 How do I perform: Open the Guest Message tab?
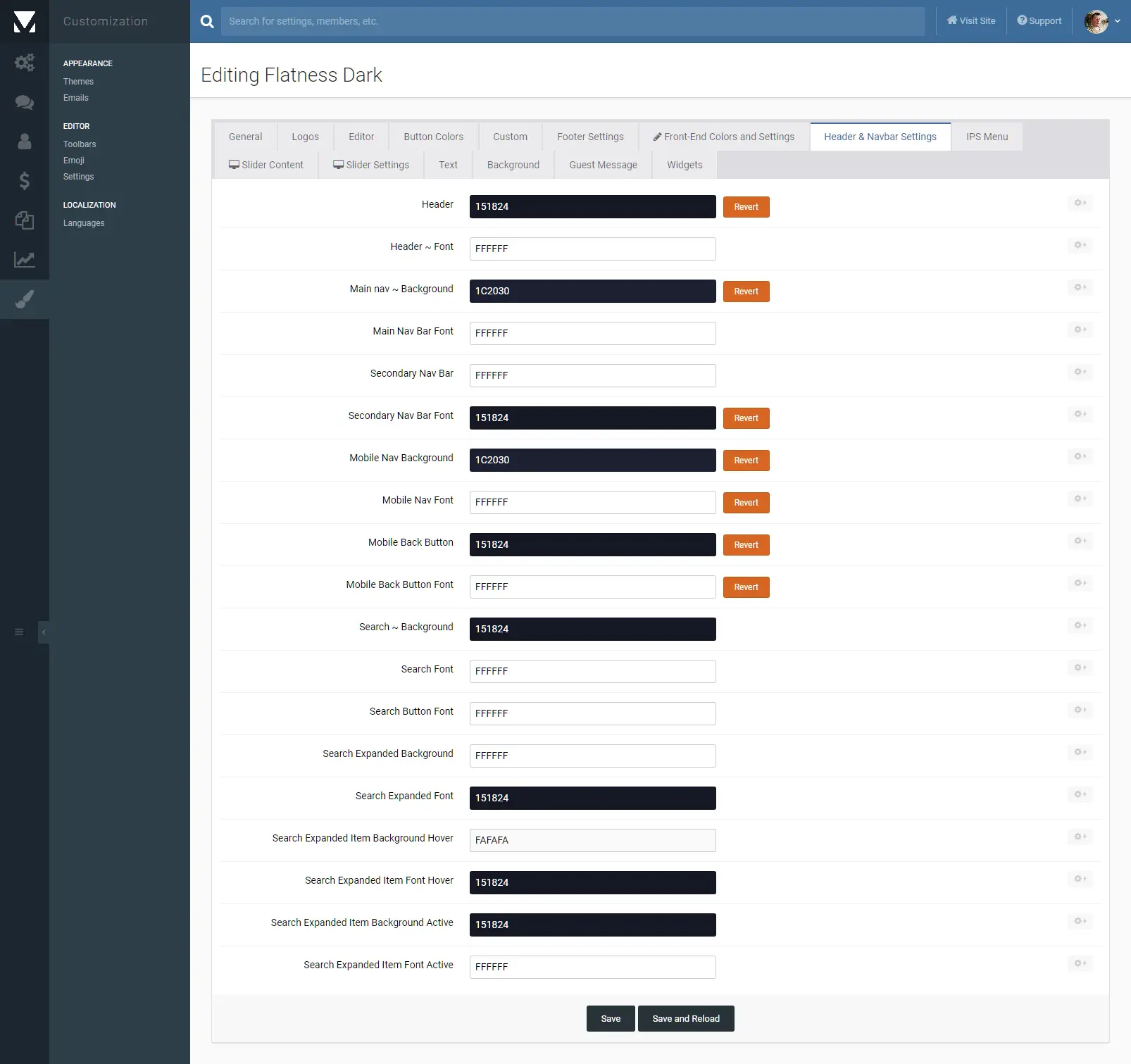click(x=603, y=165)
